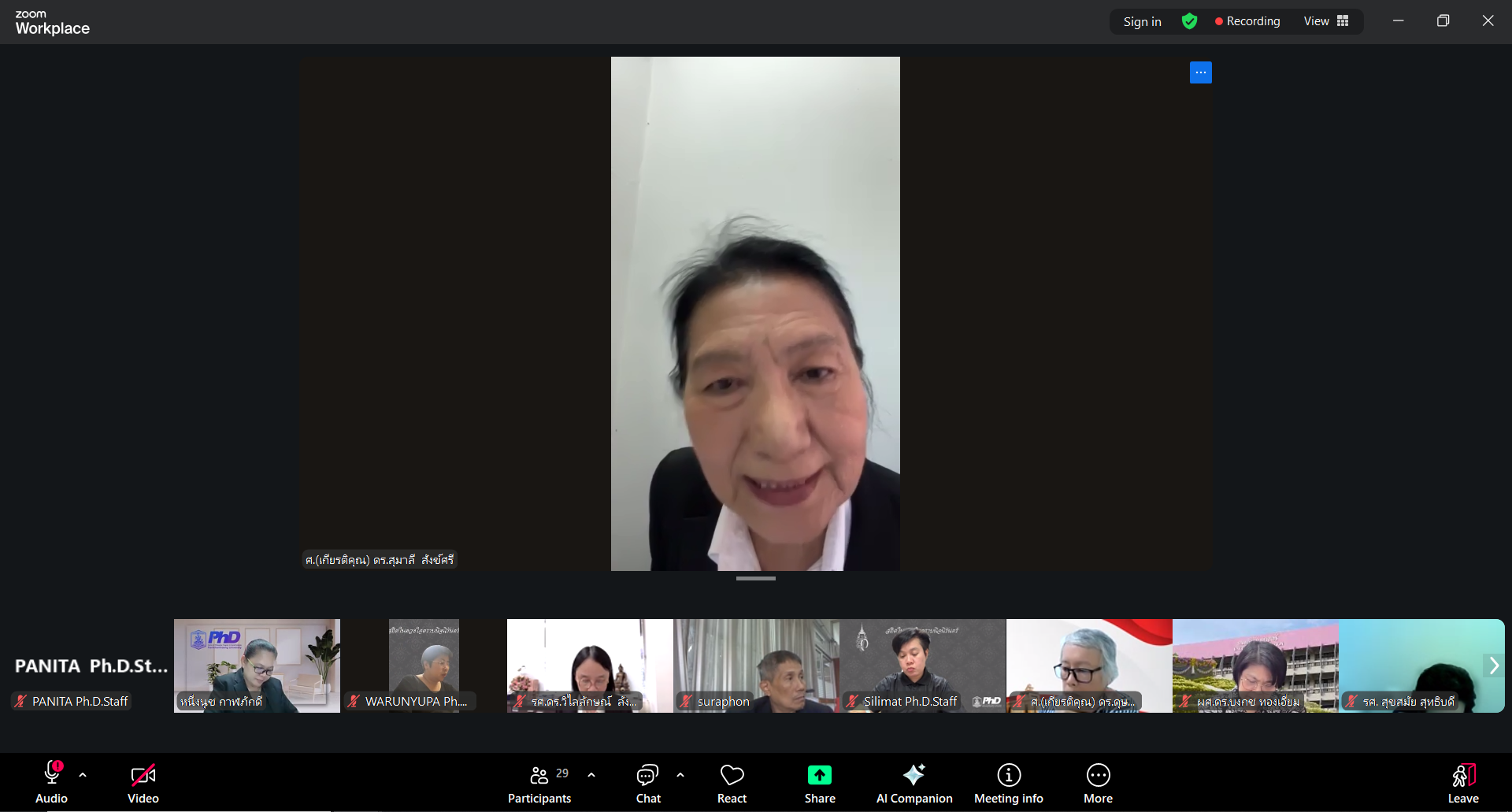Viewport: 1512px width, 812px height.
Task: Click the green Share screen button
Action: click(819, 784)
